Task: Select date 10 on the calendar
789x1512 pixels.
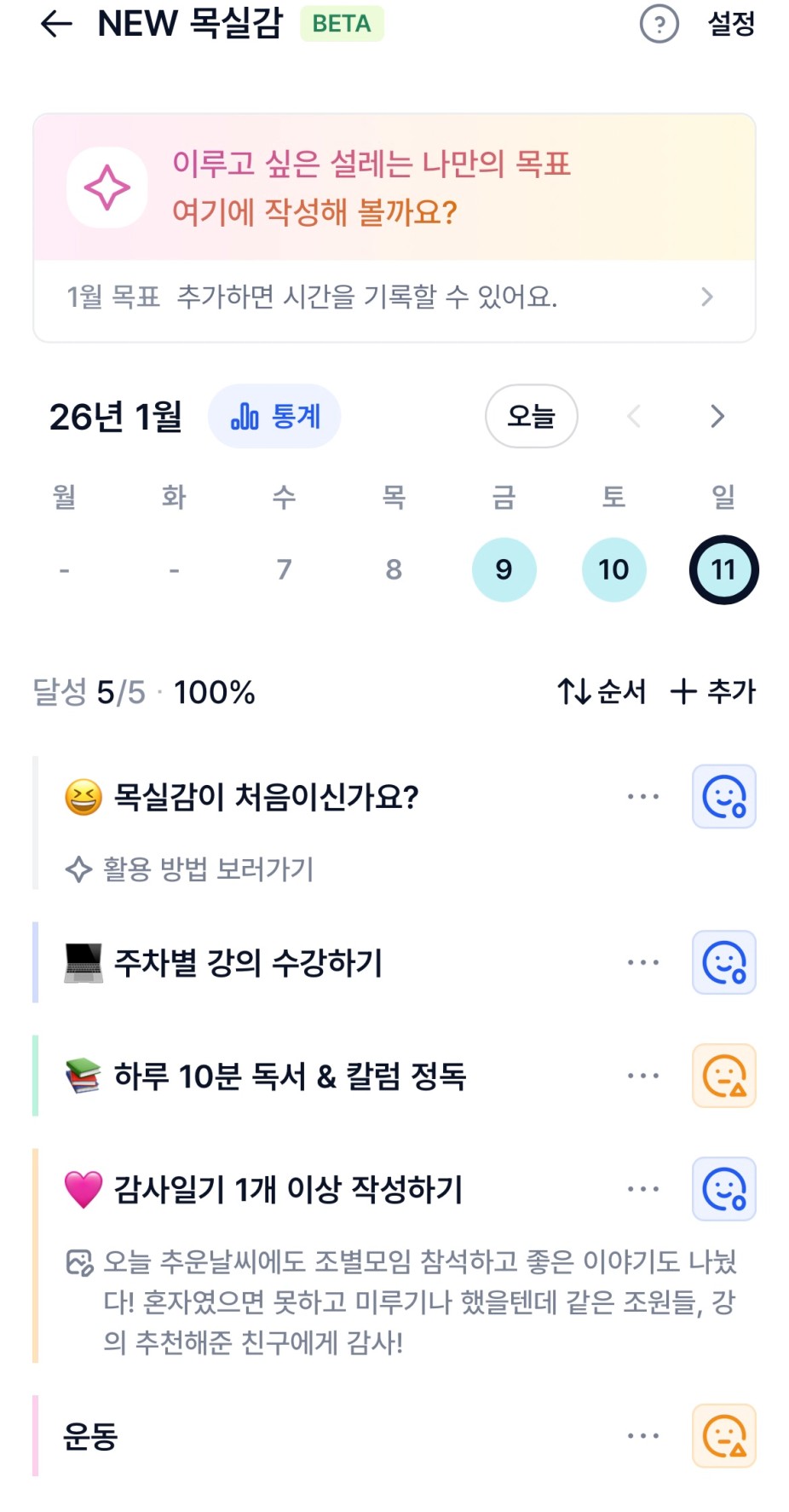Action: [x=613, y=569]
